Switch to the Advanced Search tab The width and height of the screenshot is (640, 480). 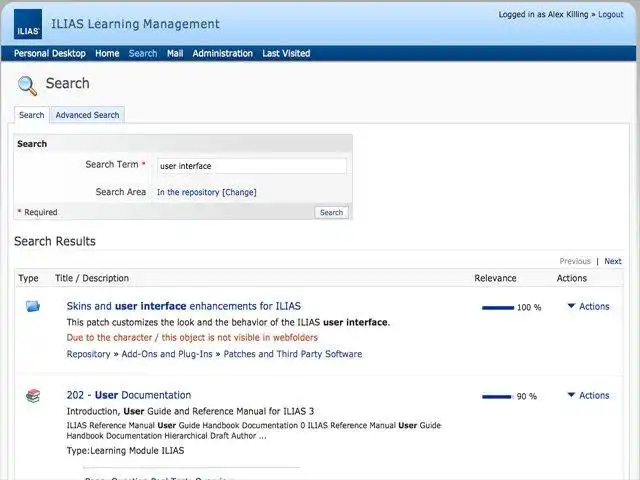87,115
